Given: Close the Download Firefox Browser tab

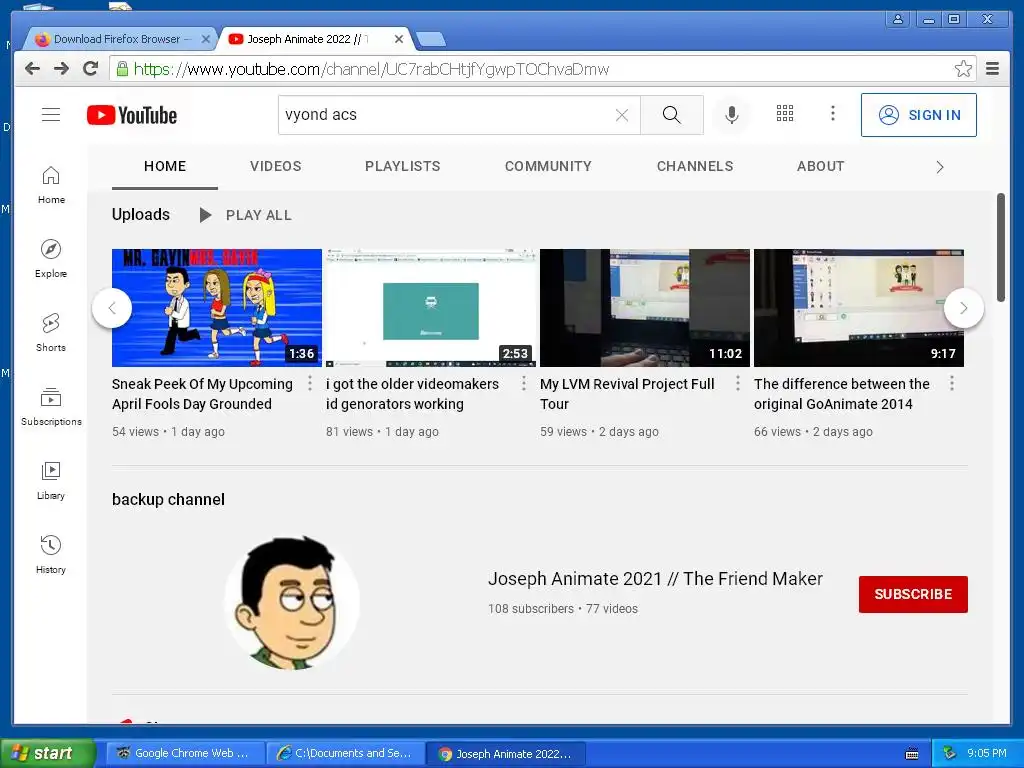Looking at the screenshot, I should pos(205,39).
